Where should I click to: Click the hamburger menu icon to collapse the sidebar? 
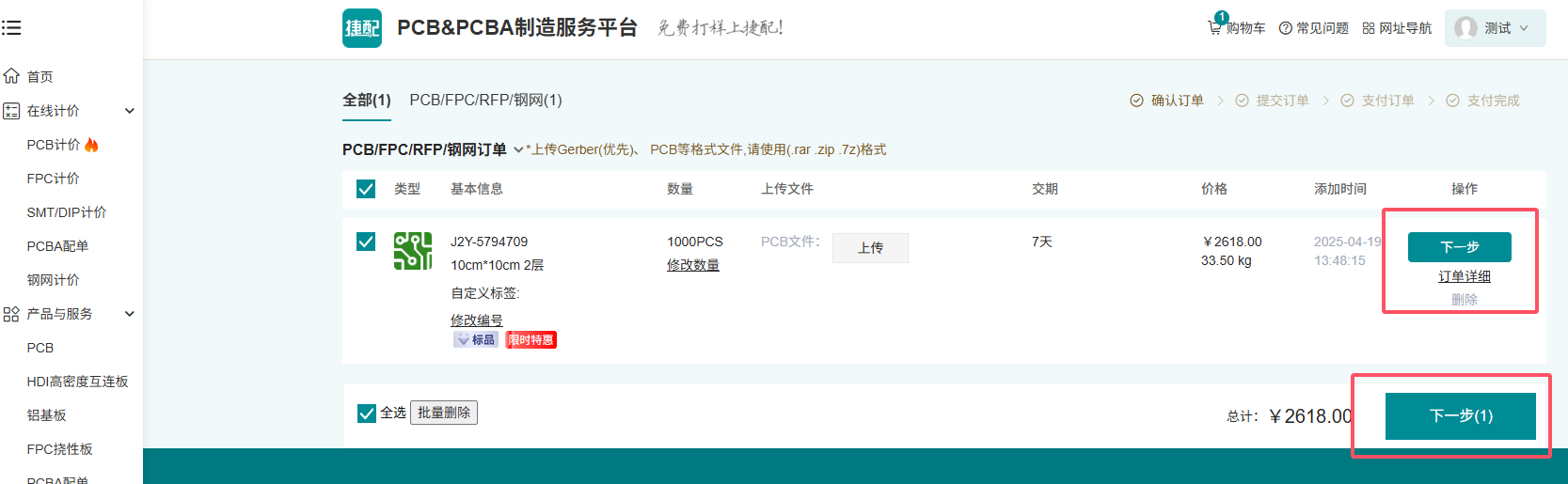click(x=11, y=28)
